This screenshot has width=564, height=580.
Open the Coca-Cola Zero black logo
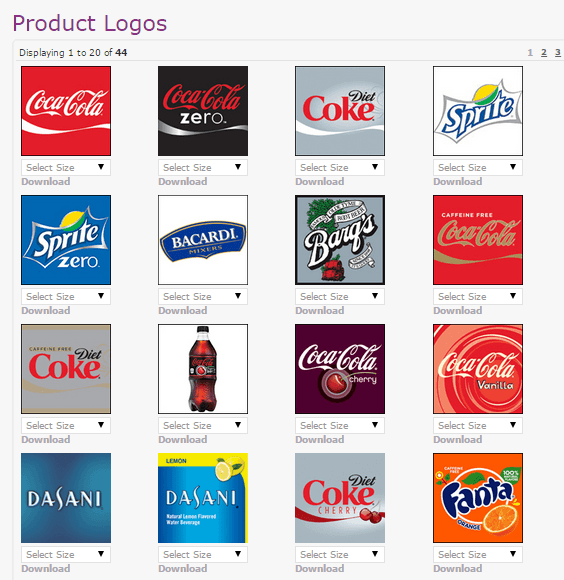coord(203,111)
